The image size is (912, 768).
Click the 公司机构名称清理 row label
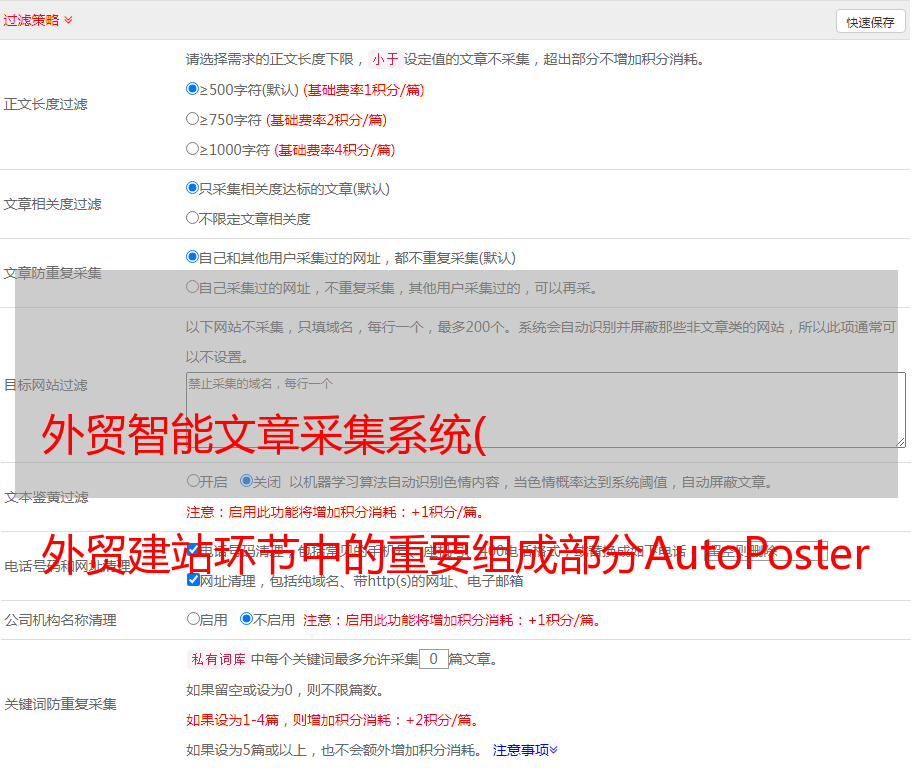point(60,620)
